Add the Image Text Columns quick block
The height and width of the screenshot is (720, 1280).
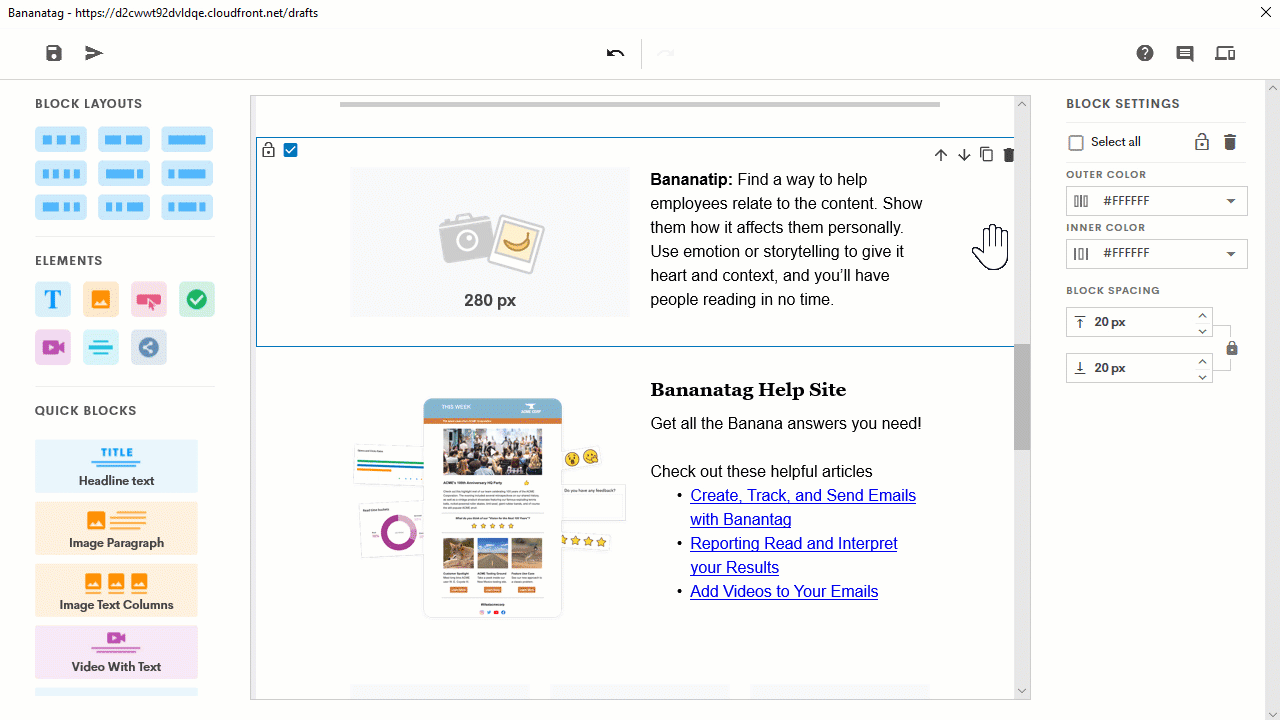point(116,590)
